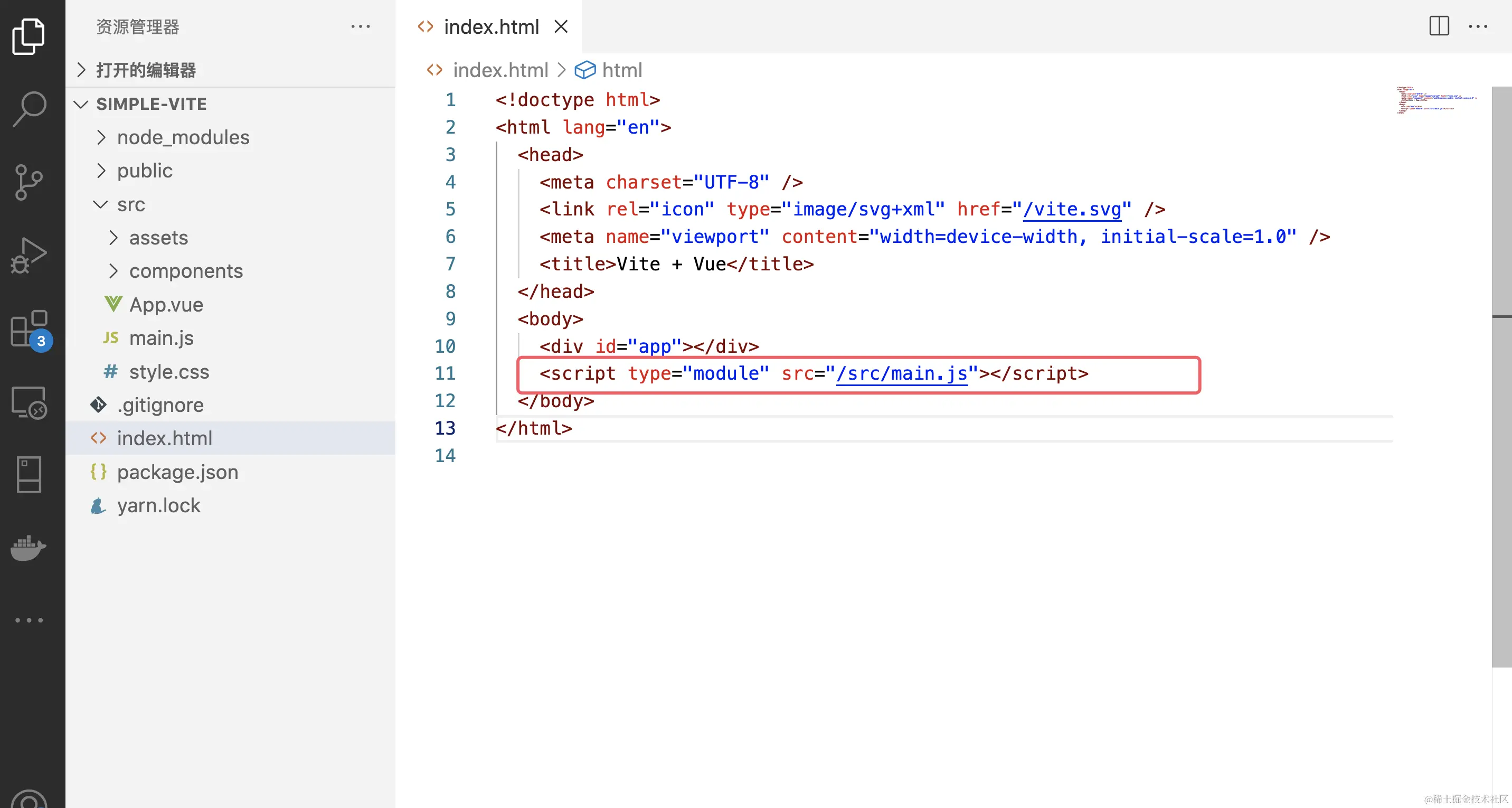Screen dimensions: 1512x808
Task: Click the html symbol in breadcrumb
Action: [608, 70]
